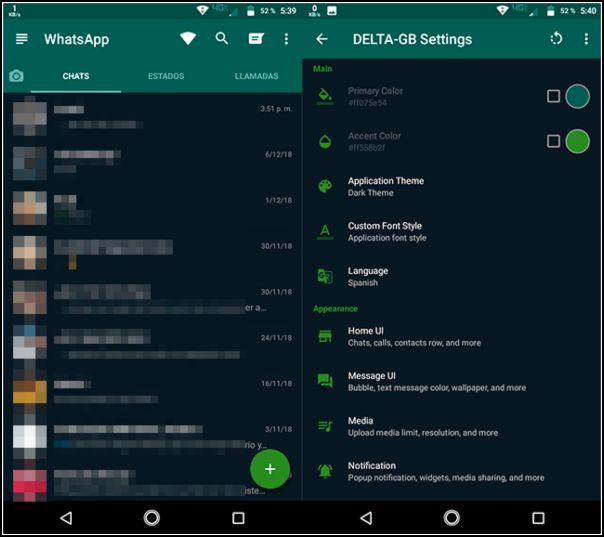Open Message UI settings
The width and height of the screenshot is (604, 537).
click(451, 381)
